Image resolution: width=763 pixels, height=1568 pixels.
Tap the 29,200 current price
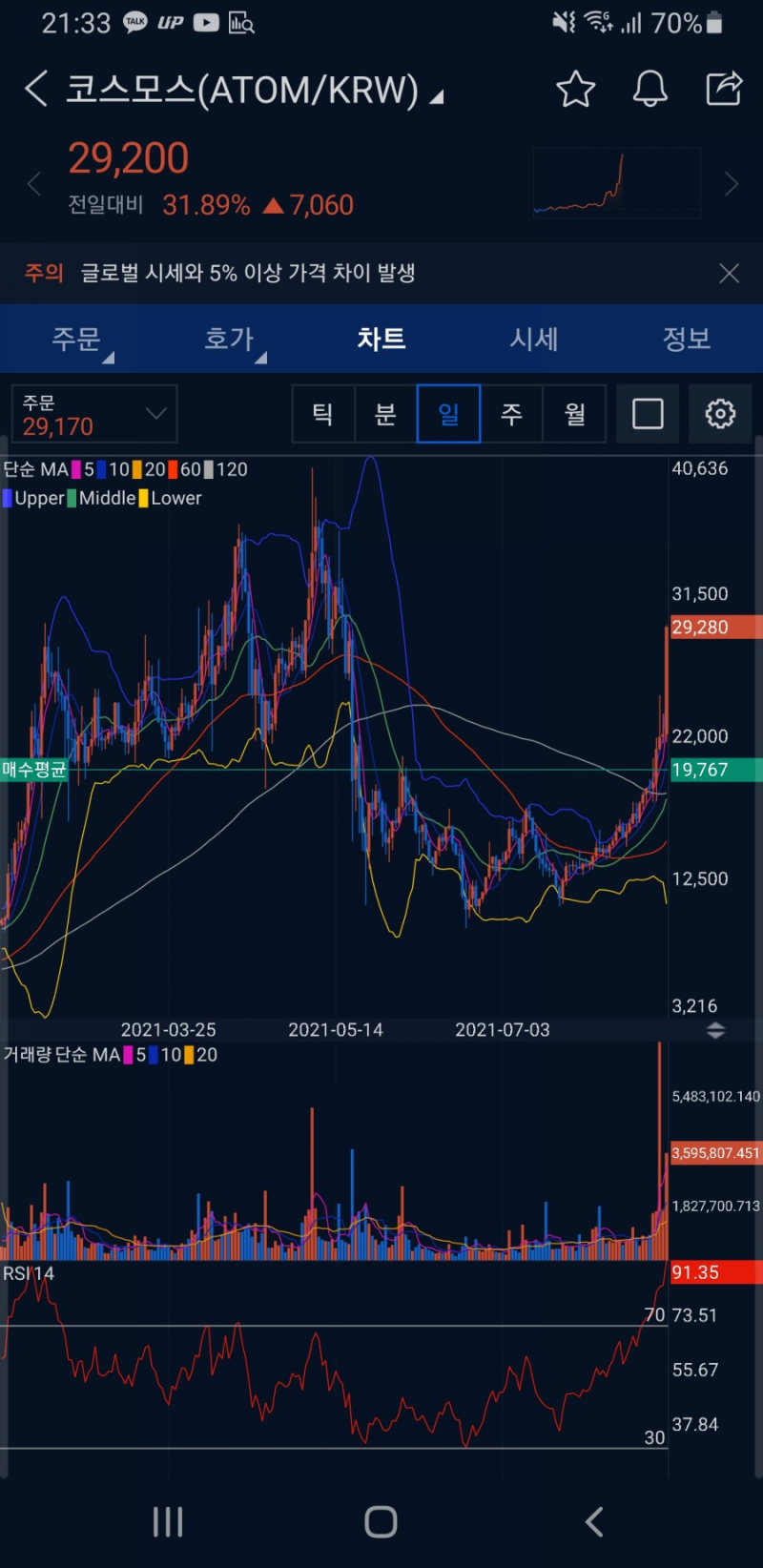[129, 158]
